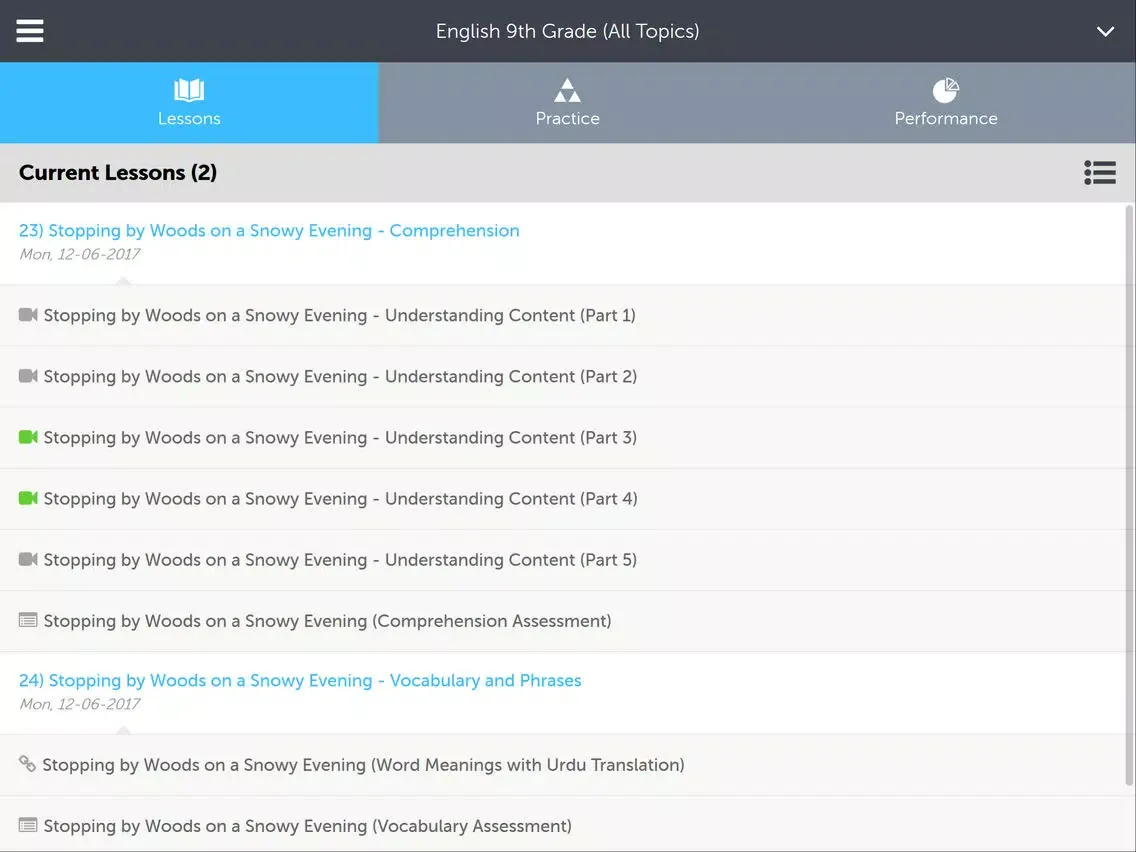Collapse lesson 23 Comprehension header
Image resolution: width=1136 pixels, height=852 pixels.
tap(269, 231)
